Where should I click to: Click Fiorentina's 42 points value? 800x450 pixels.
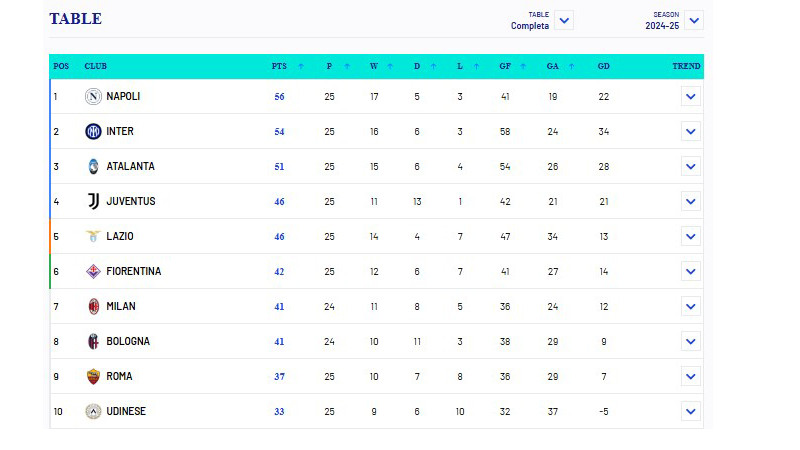point(279,272)
